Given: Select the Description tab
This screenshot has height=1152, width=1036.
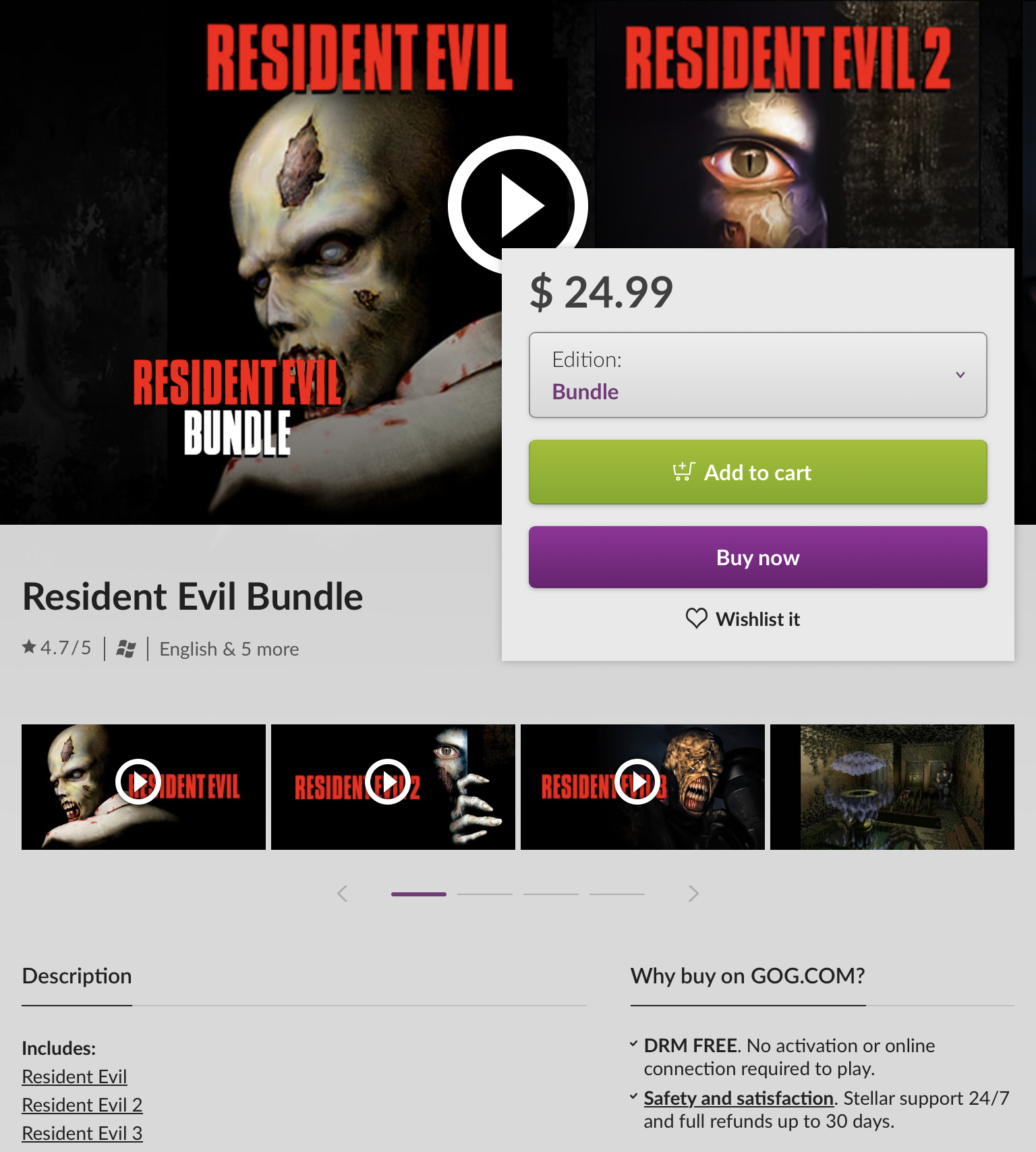Looking at the screenshot, I should tap(77, 976).
